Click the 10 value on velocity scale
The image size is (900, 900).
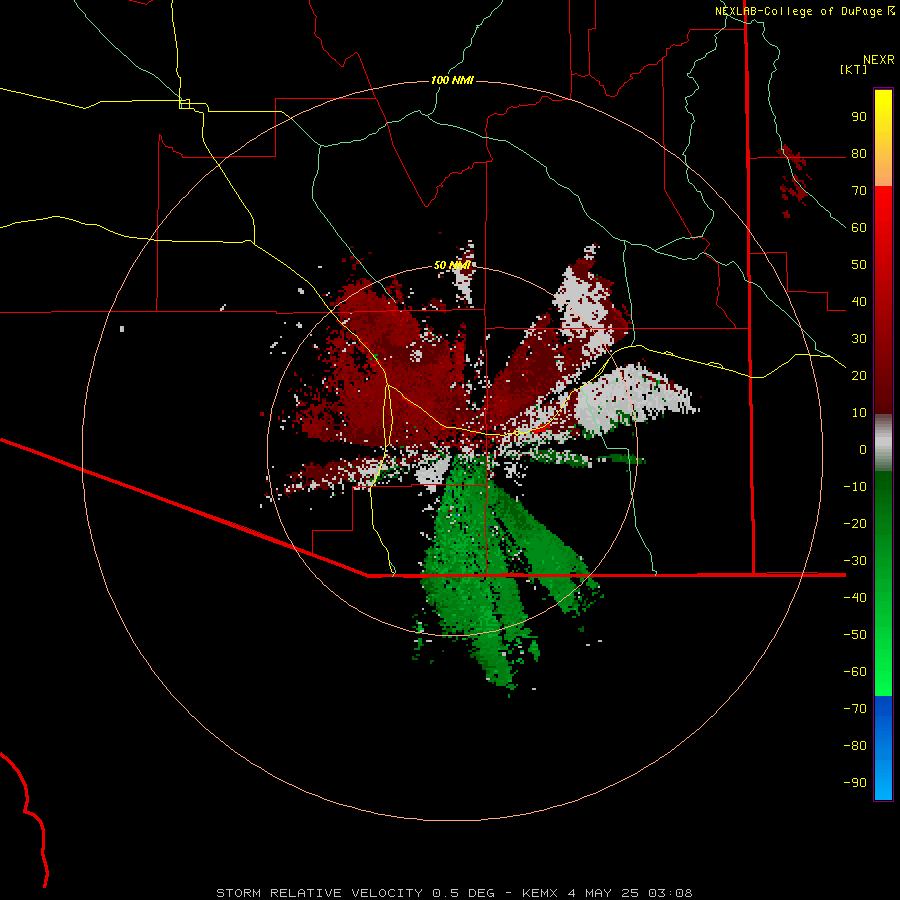point(859,413)
